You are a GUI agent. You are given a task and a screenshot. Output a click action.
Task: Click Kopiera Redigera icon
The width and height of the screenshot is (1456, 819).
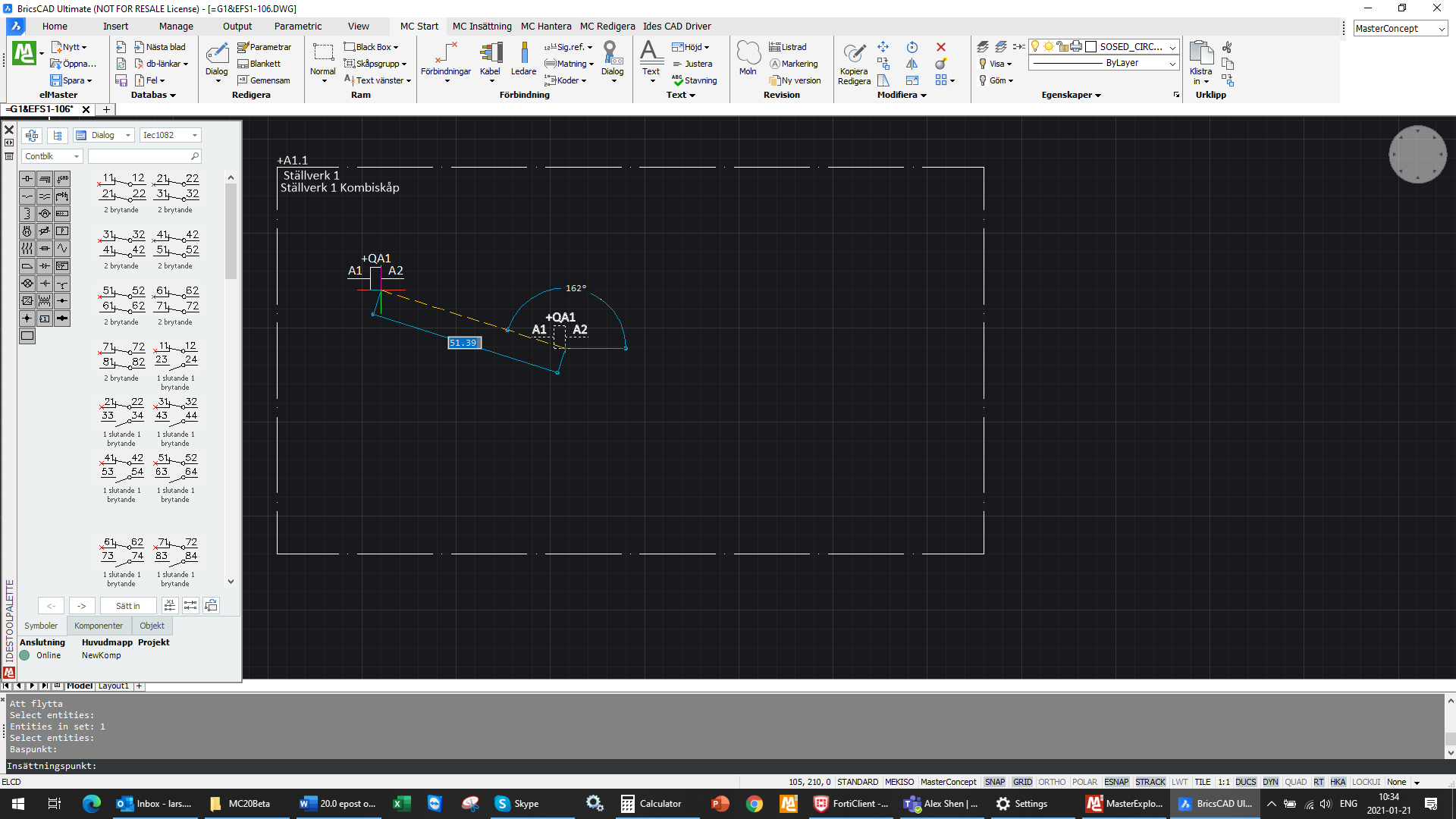click(x=854, y=55)
